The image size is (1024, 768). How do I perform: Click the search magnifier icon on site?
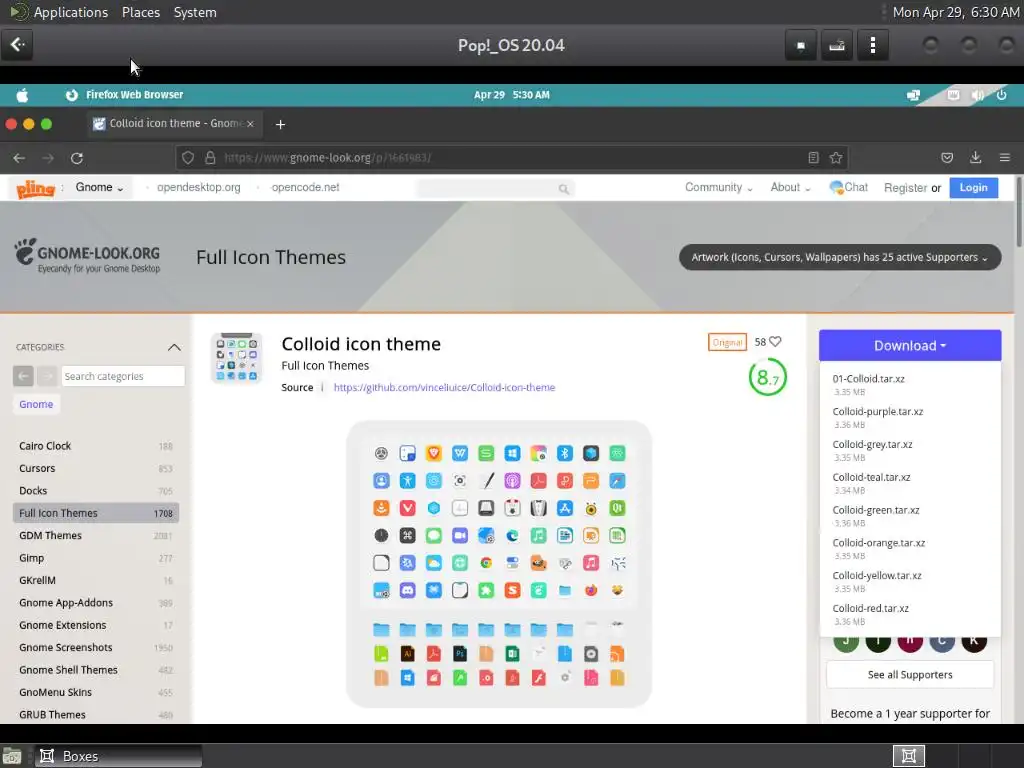pos(564,189)
